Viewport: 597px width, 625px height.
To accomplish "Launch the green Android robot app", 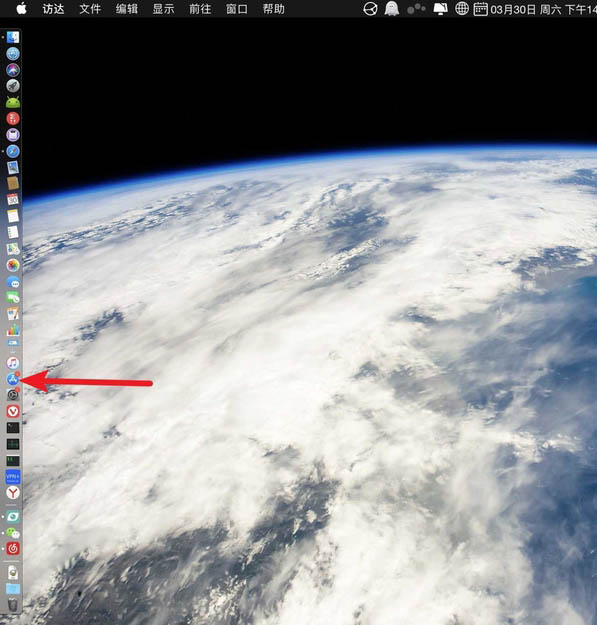I will 13,102.
